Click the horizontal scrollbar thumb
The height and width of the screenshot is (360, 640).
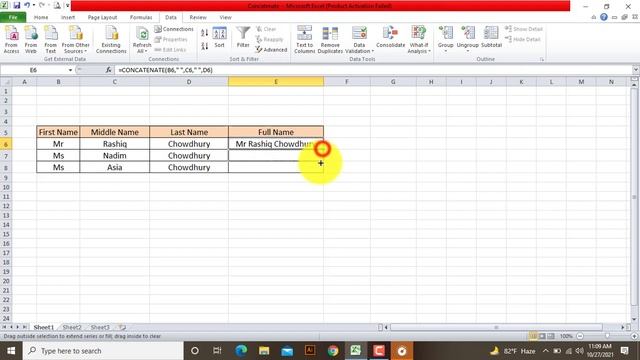point(496,327)
